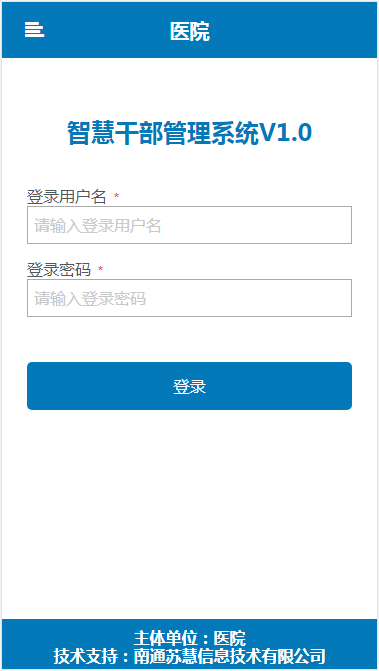Click the blue footer bar
This screenshot has height=671, width=379.
(x=190, y=644)
